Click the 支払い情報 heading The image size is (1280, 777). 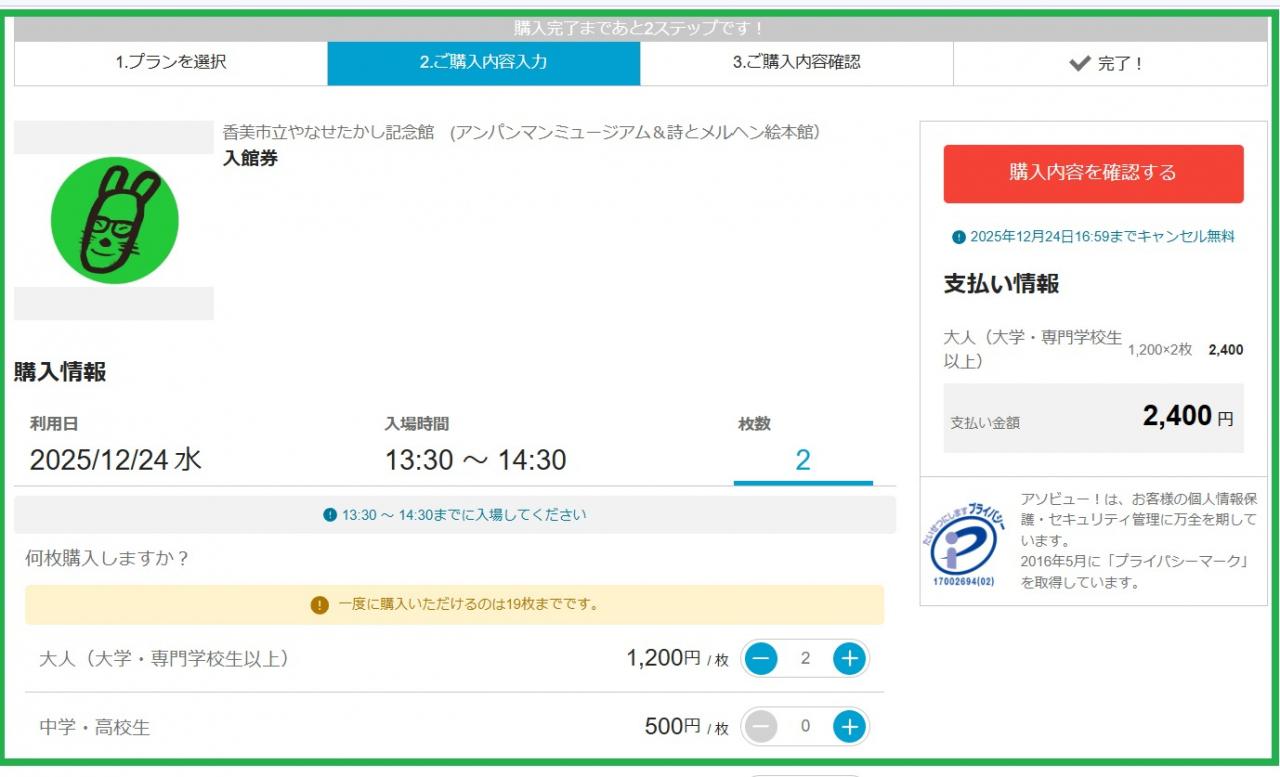pos(1001,284)
